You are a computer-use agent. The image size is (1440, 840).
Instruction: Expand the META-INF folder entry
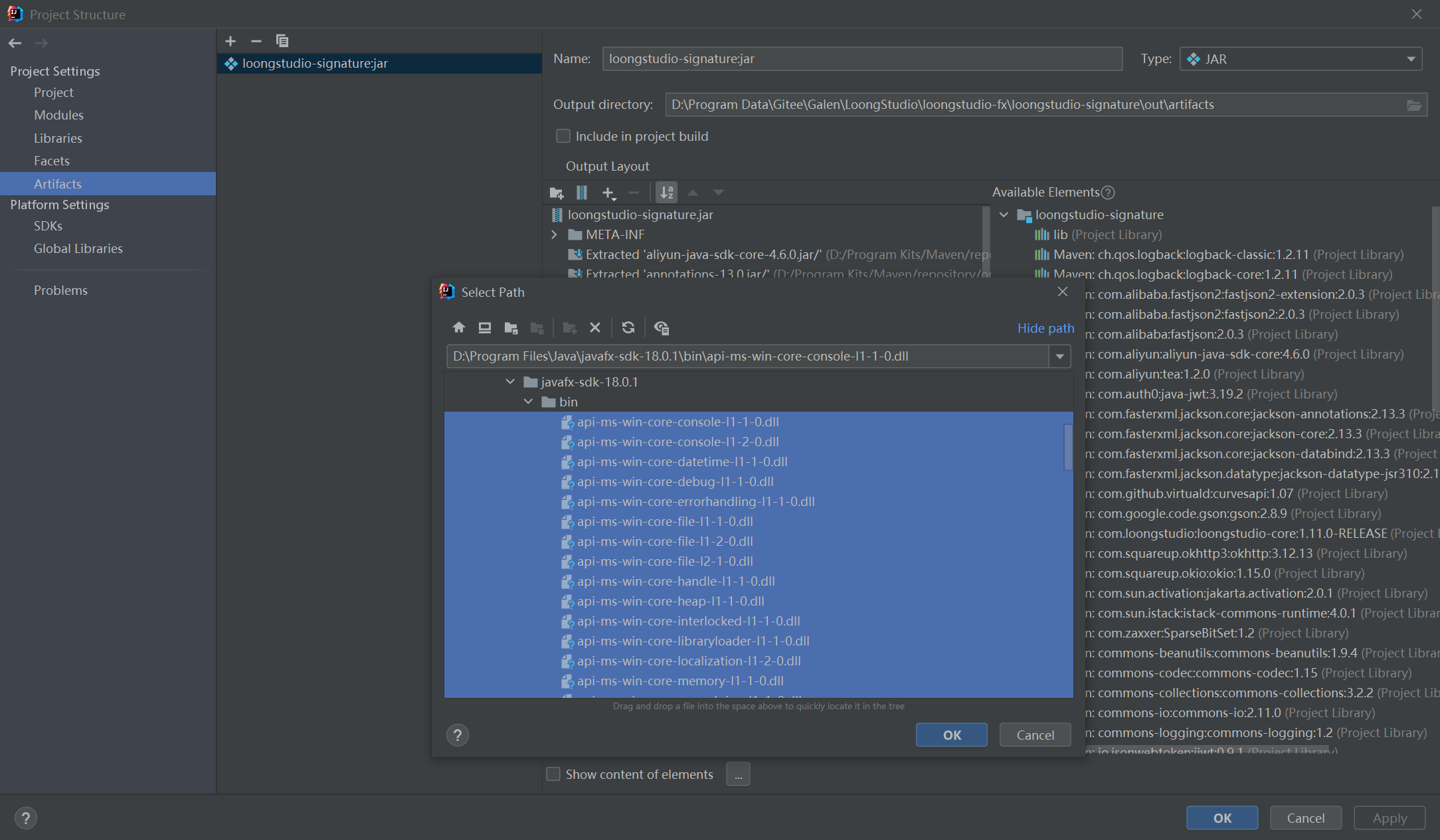(554, 234)
